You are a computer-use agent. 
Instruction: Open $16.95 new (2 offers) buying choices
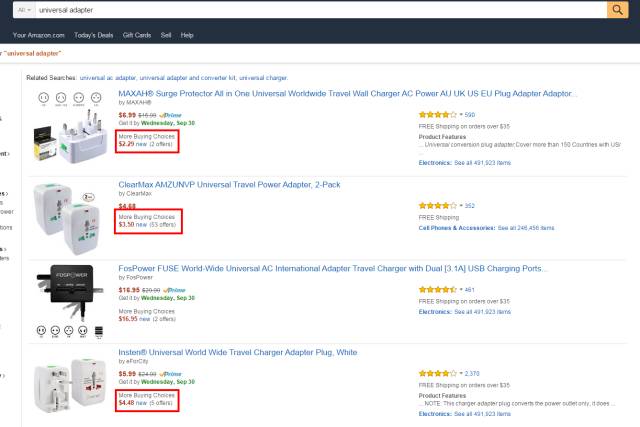tap(147, 319)
